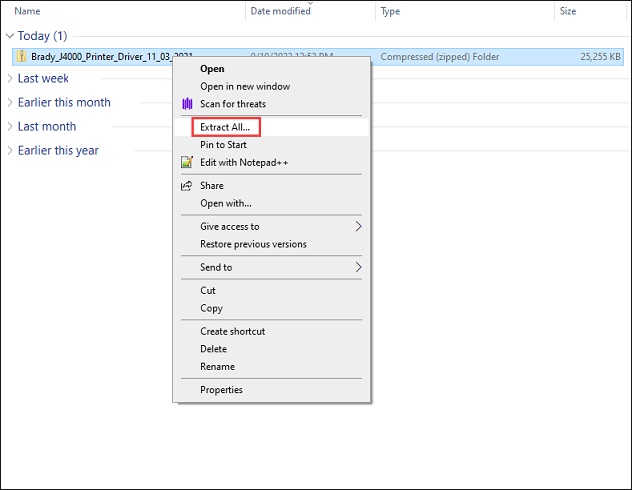Open the Send to submenu arrow
Viewport: 632px width, 490px height.
[358, 267]
